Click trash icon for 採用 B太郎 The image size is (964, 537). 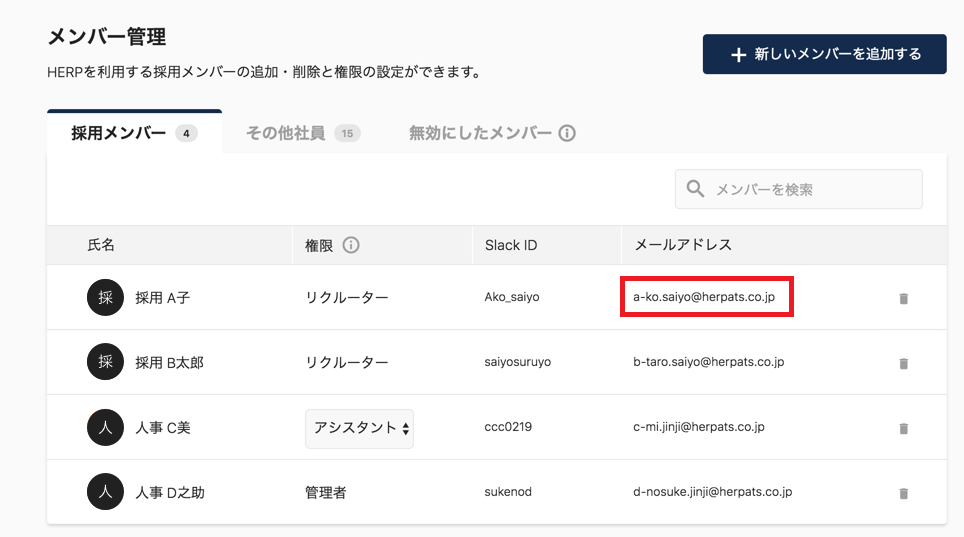click(904, 363)
